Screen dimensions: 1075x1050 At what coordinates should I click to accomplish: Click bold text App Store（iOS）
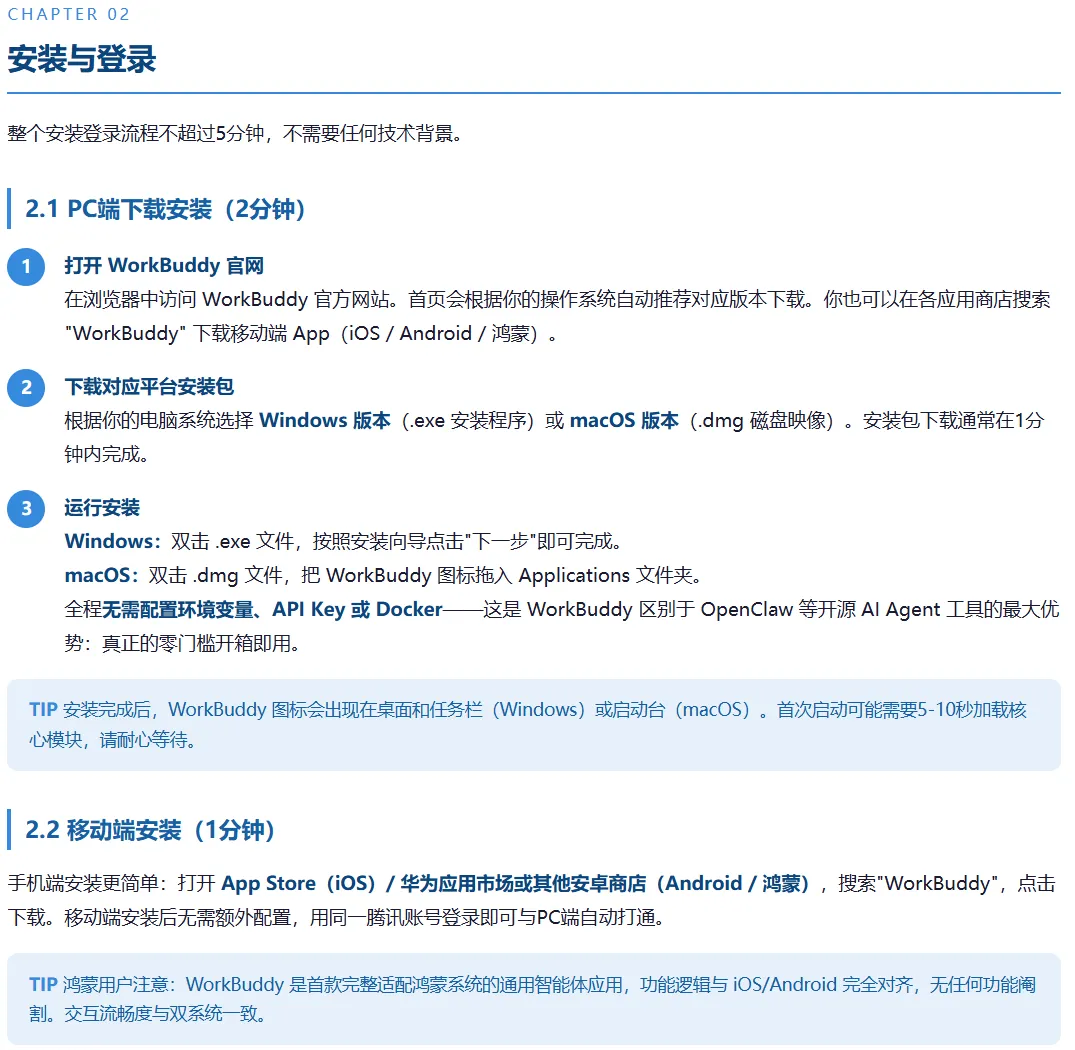click(x=299, y=883)
